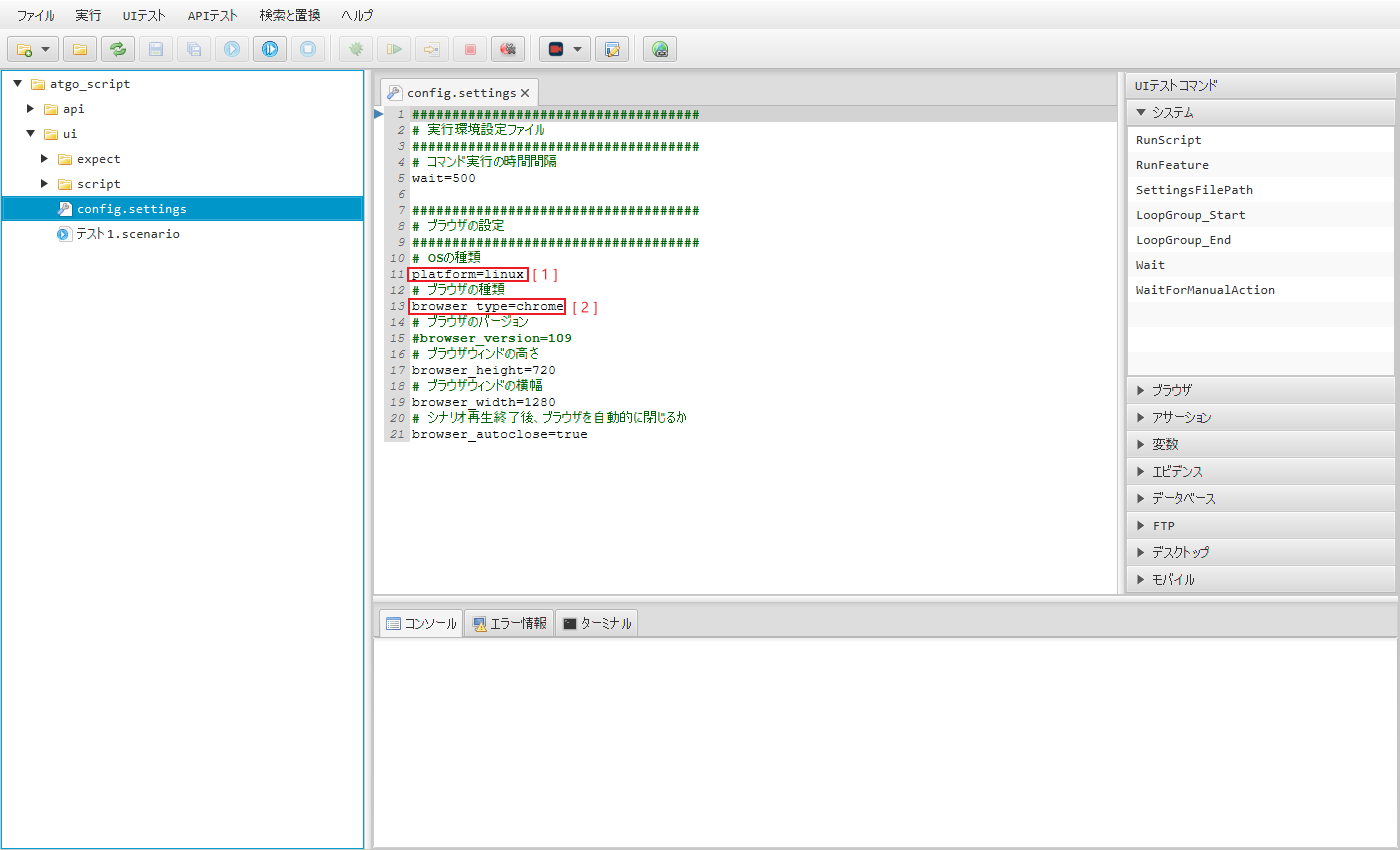Select the LoopGroup_End command

coord(1260,240)
